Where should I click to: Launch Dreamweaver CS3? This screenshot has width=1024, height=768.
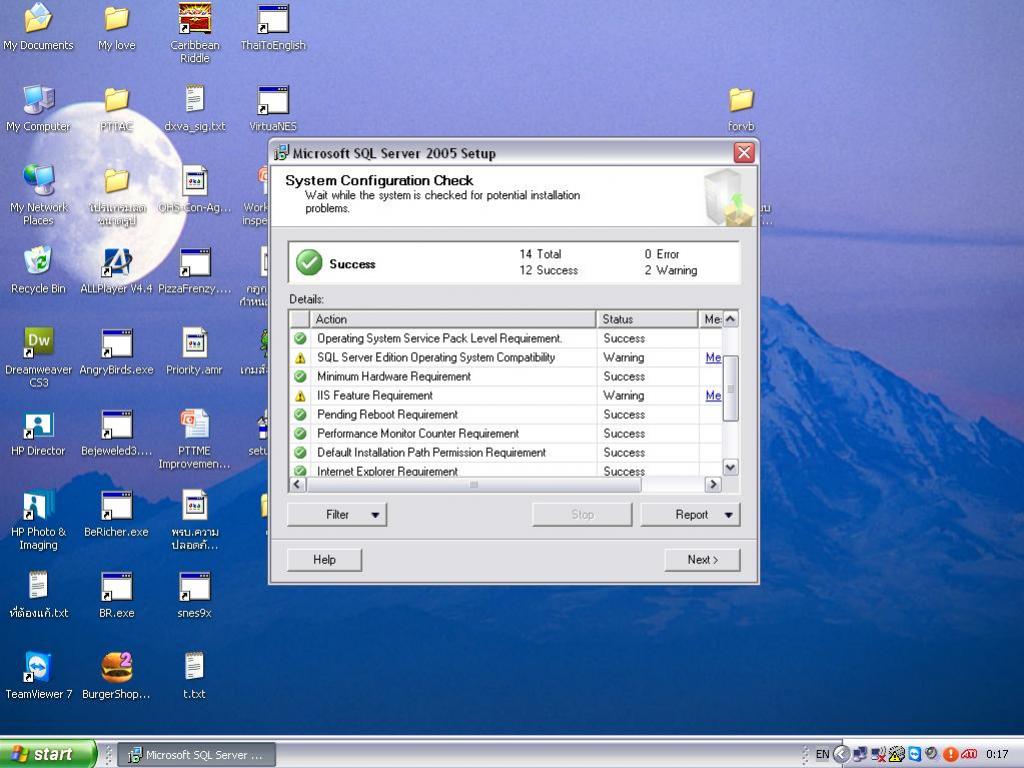click(x=38, y=357)
